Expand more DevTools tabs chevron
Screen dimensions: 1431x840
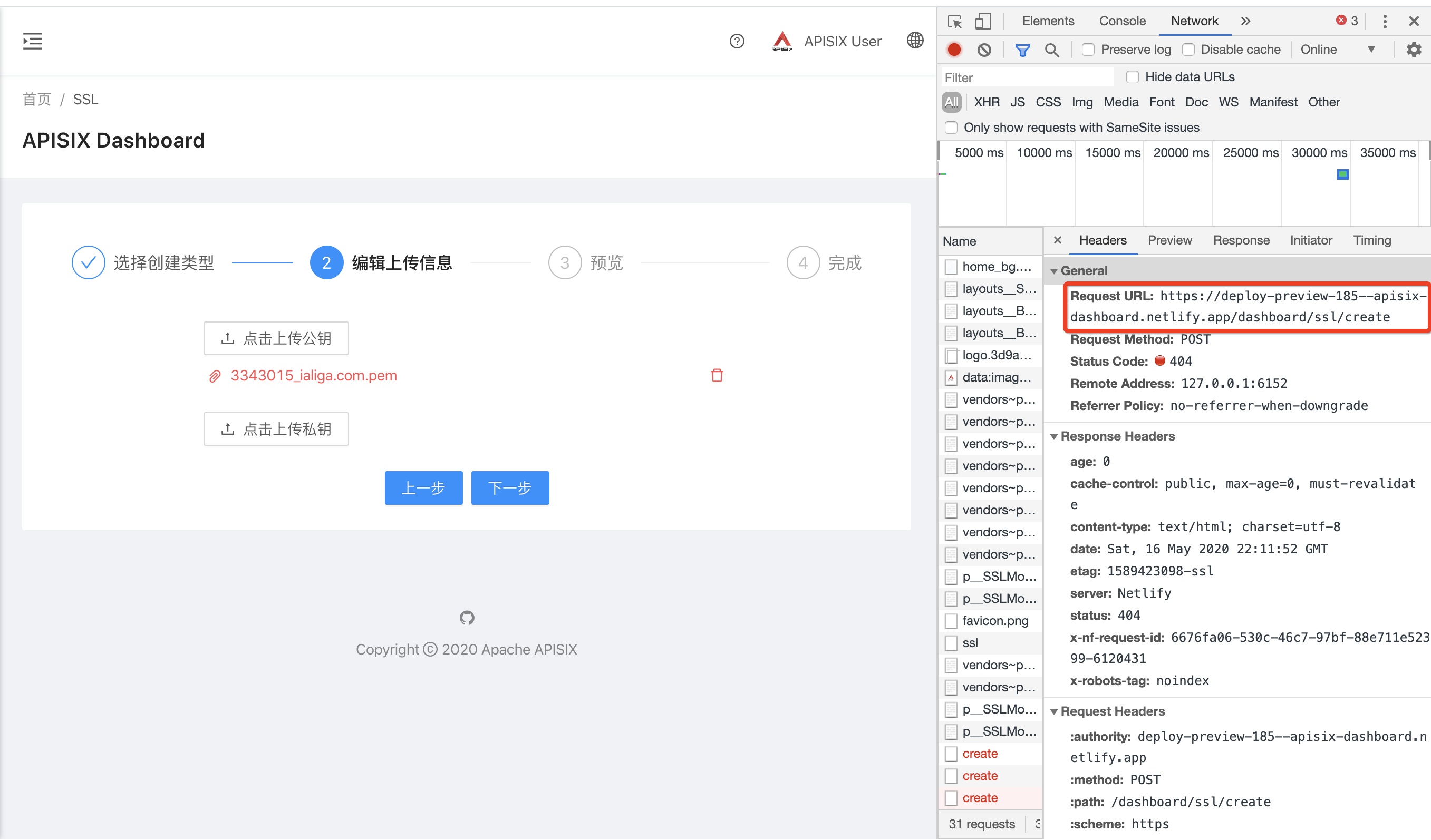click(x=1245, y=22)
